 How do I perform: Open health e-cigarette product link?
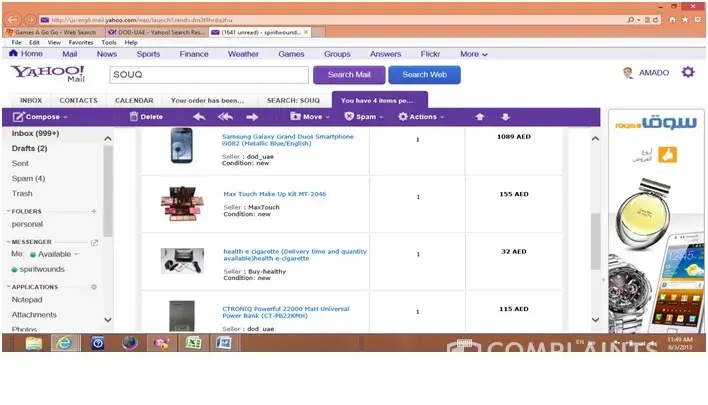click(x=295, y=255)
